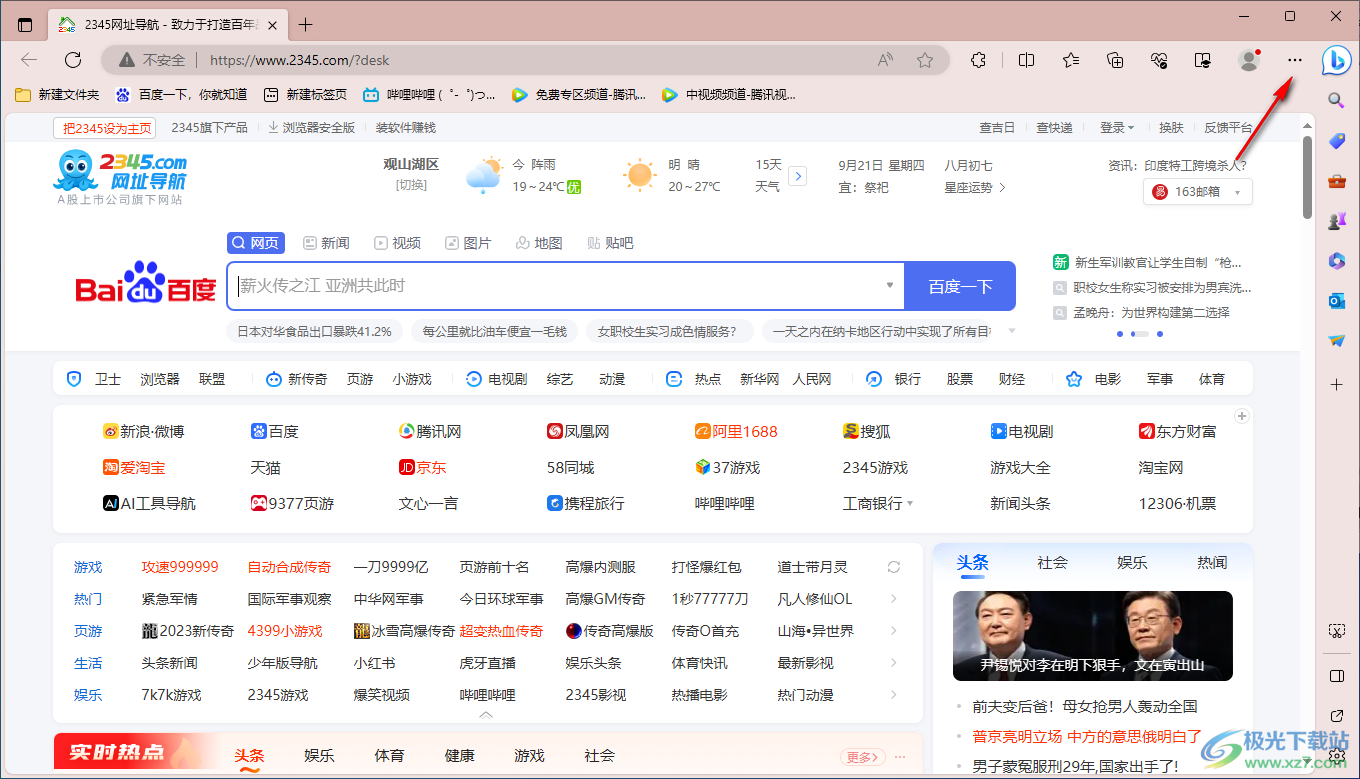Open 换肤 theme option
Viewport: 1360px width, 779px height.
coord(1171,128)
